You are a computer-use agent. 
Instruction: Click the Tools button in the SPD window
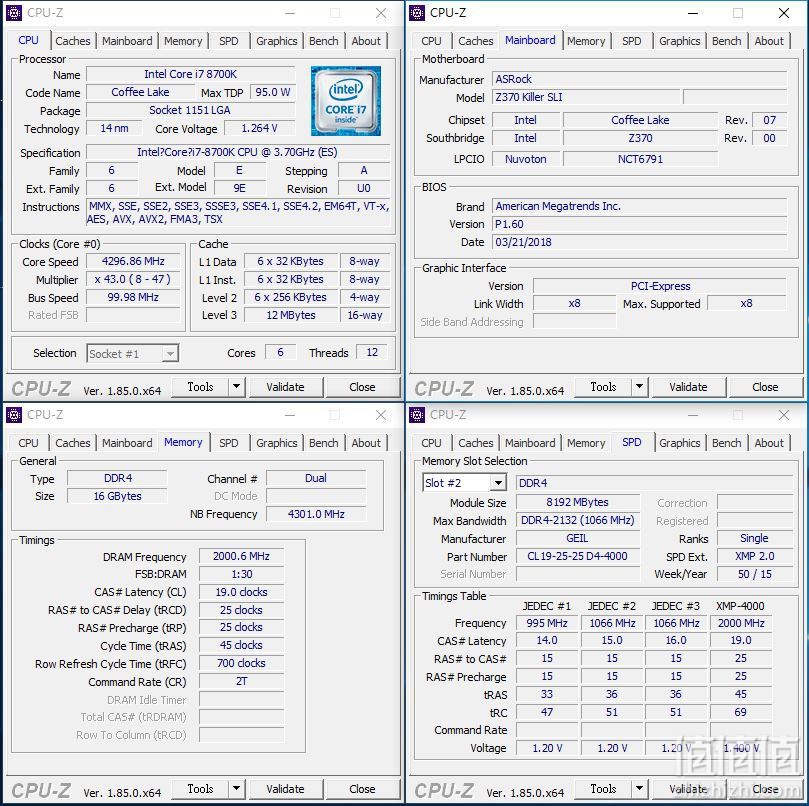click(x=603, y=789)
